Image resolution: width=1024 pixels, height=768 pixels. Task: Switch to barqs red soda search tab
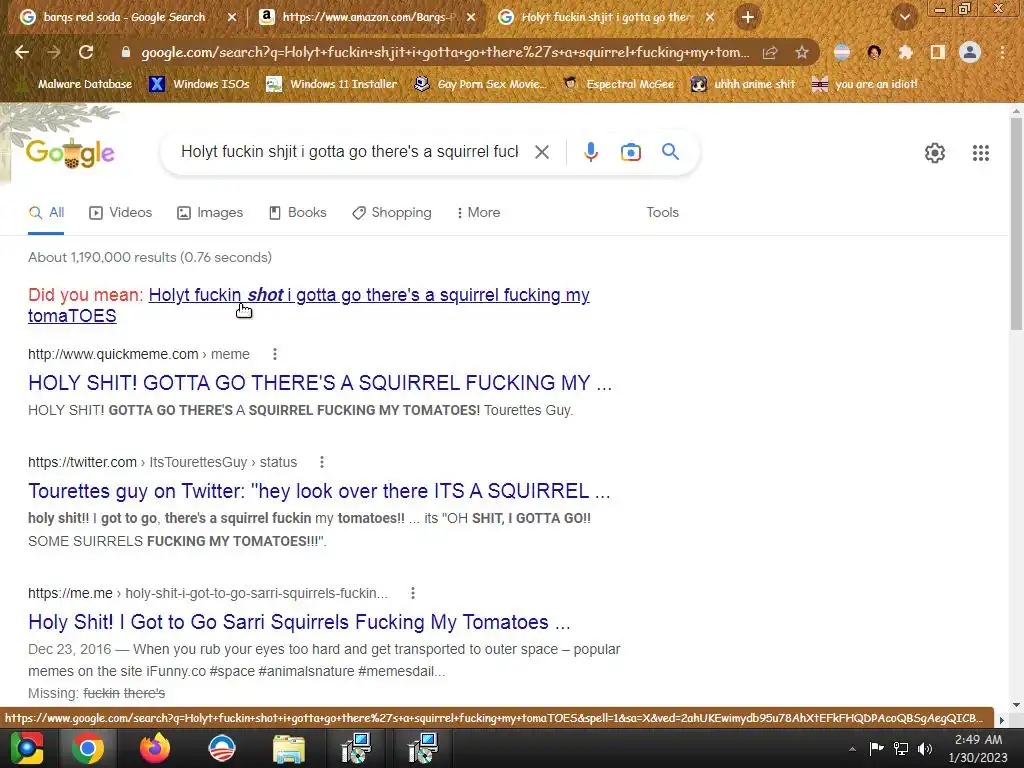point(124,17)
